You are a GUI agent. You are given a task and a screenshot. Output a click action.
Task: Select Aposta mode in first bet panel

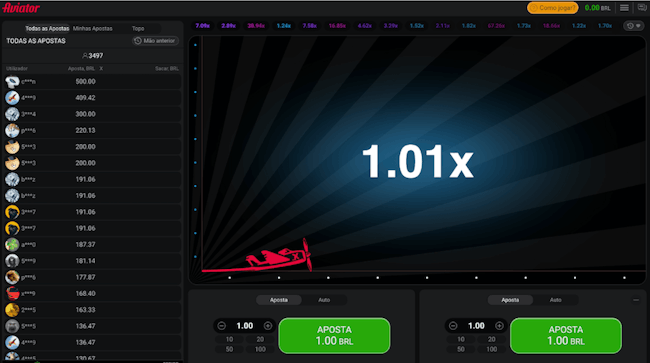[279, 300]
